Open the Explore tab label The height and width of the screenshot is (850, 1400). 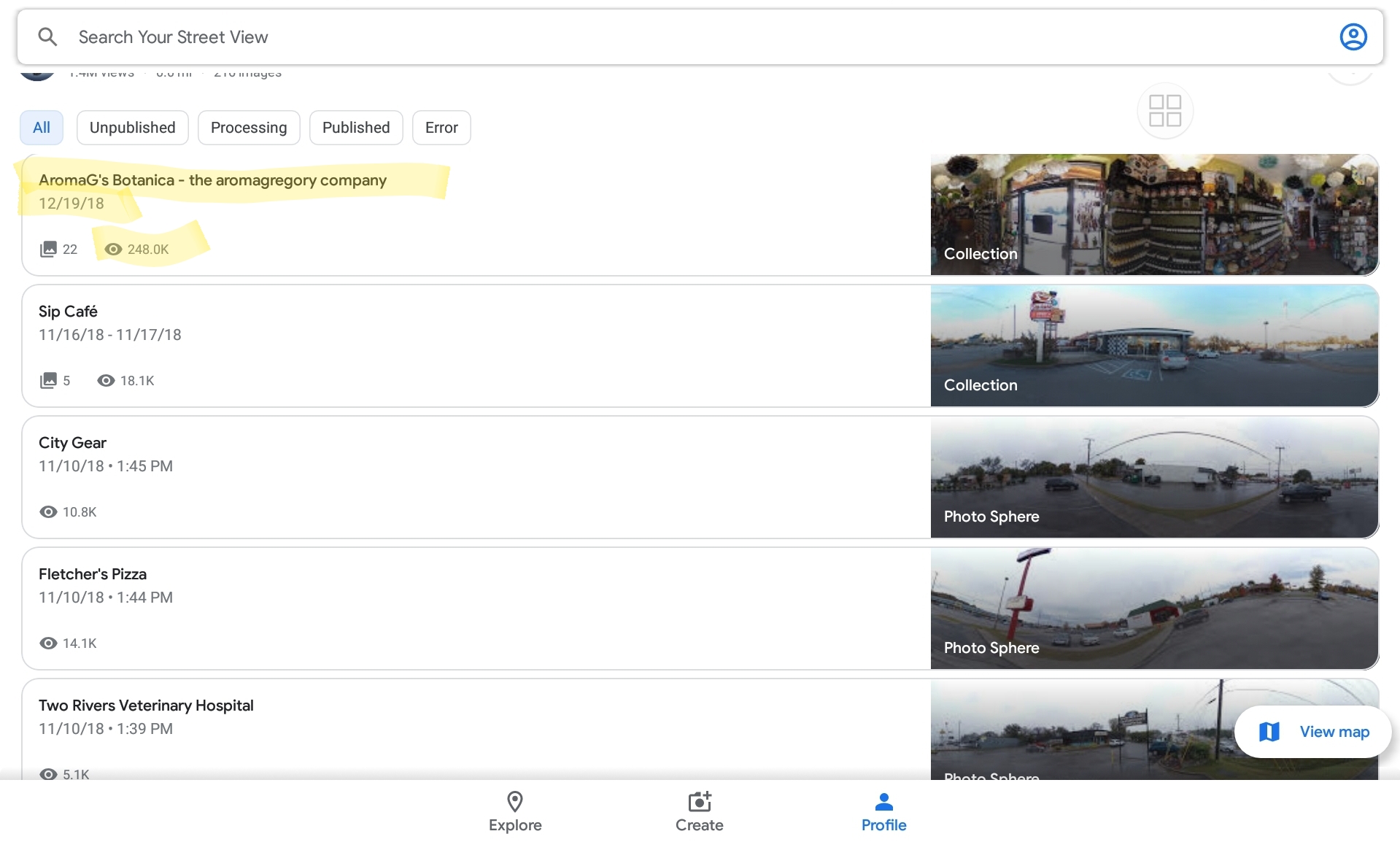515,825
